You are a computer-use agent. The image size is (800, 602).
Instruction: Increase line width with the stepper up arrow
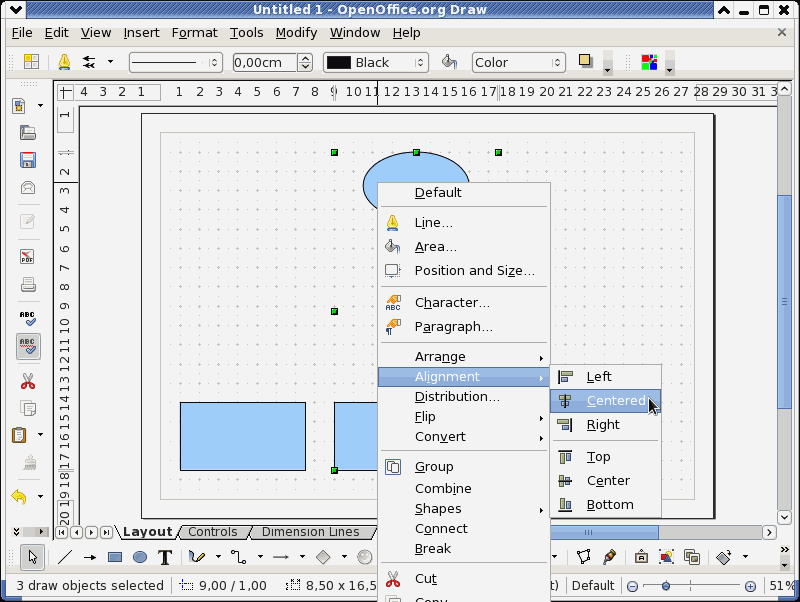pos(305,58)
